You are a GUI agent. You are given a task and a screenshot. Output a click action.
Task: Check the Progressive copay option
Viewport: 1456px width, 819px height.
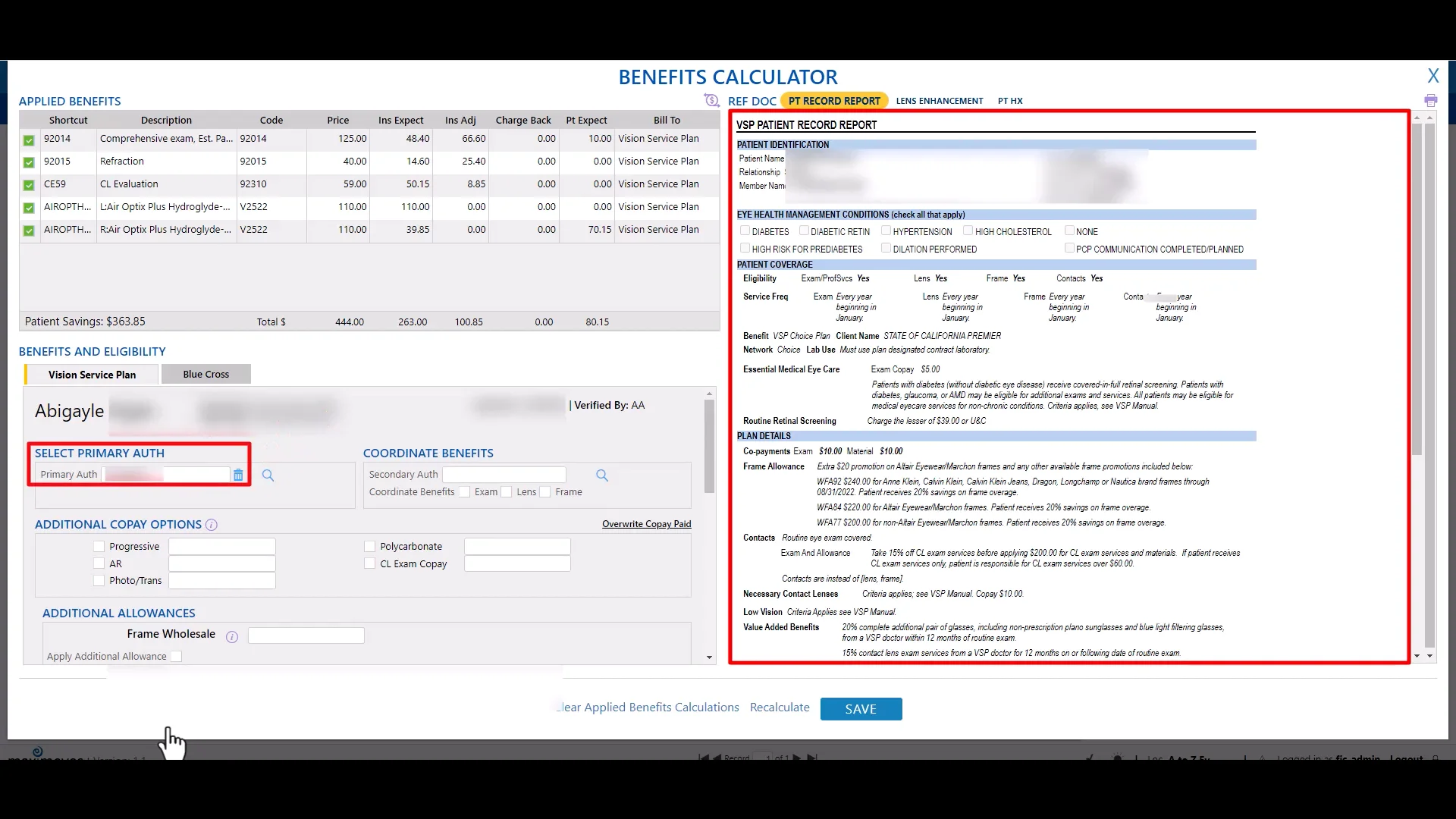coord(99,545)
